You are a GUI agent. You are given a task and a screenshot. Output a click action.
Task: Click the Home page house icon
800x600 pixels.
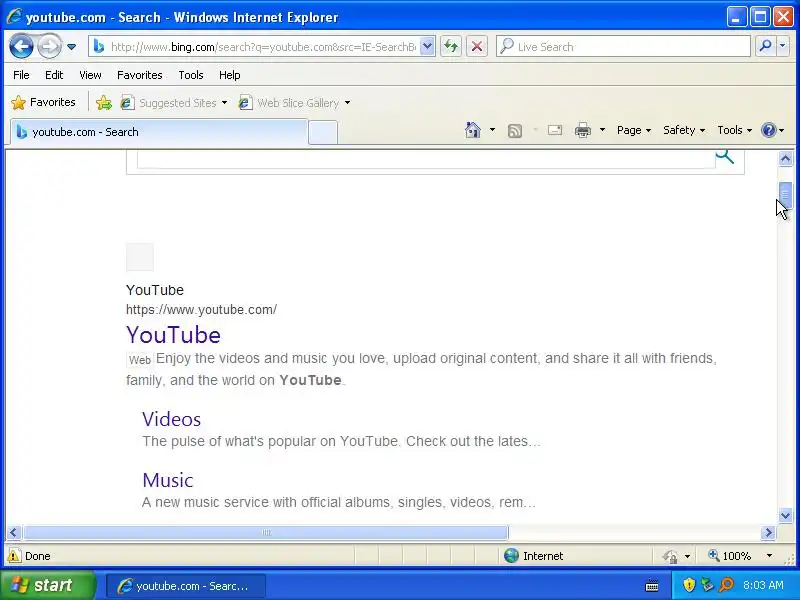pos(473,130)
